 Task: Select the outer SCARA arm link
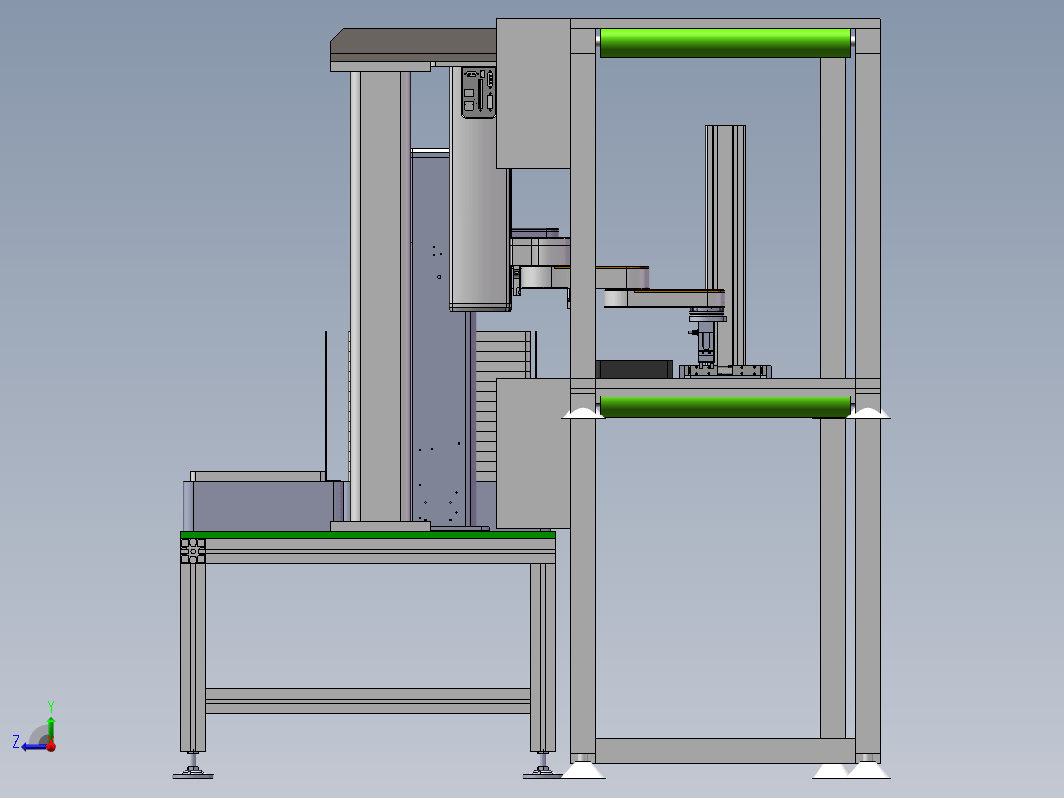point(664,299)
